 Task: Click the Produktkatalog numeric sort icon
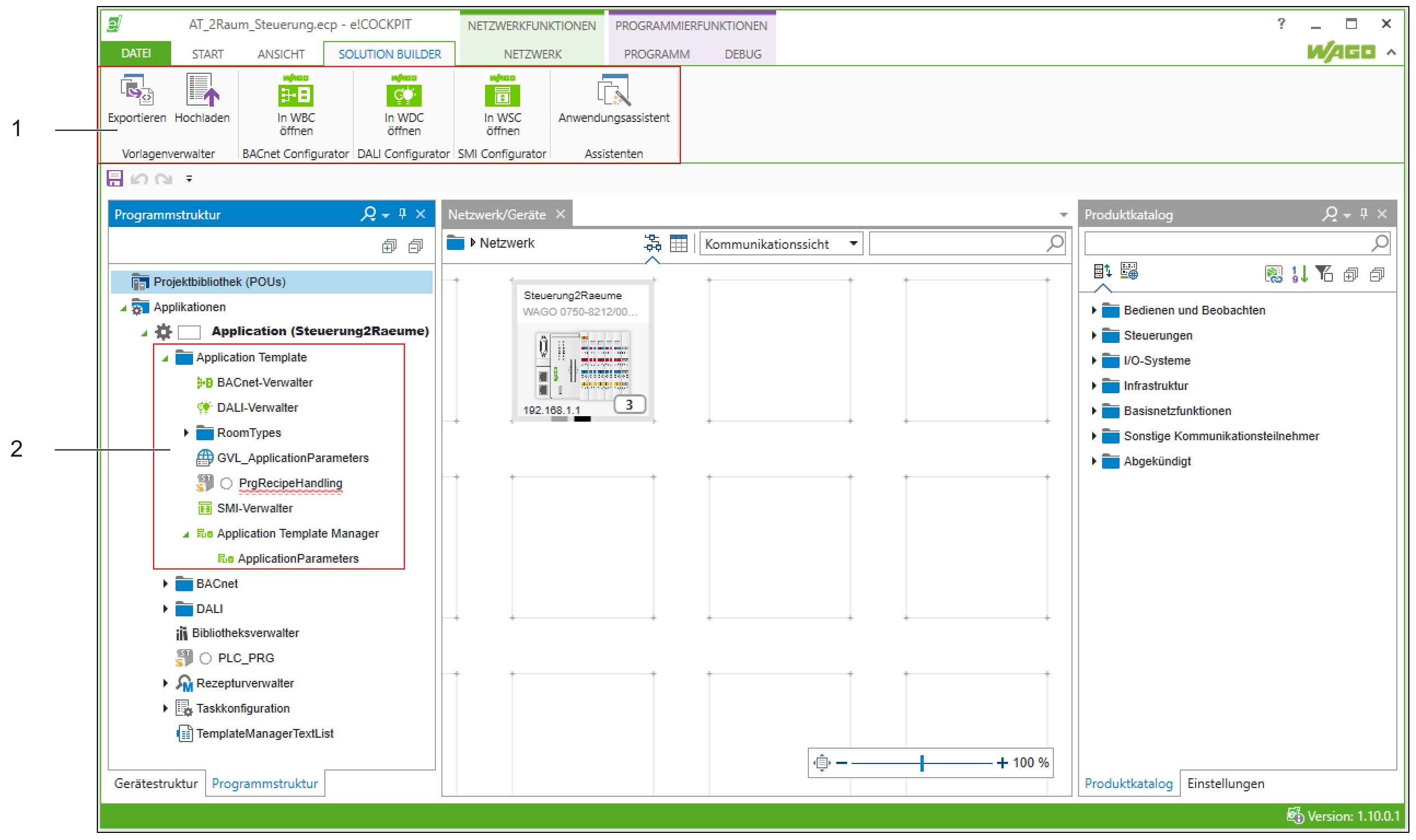[1300, 275]
